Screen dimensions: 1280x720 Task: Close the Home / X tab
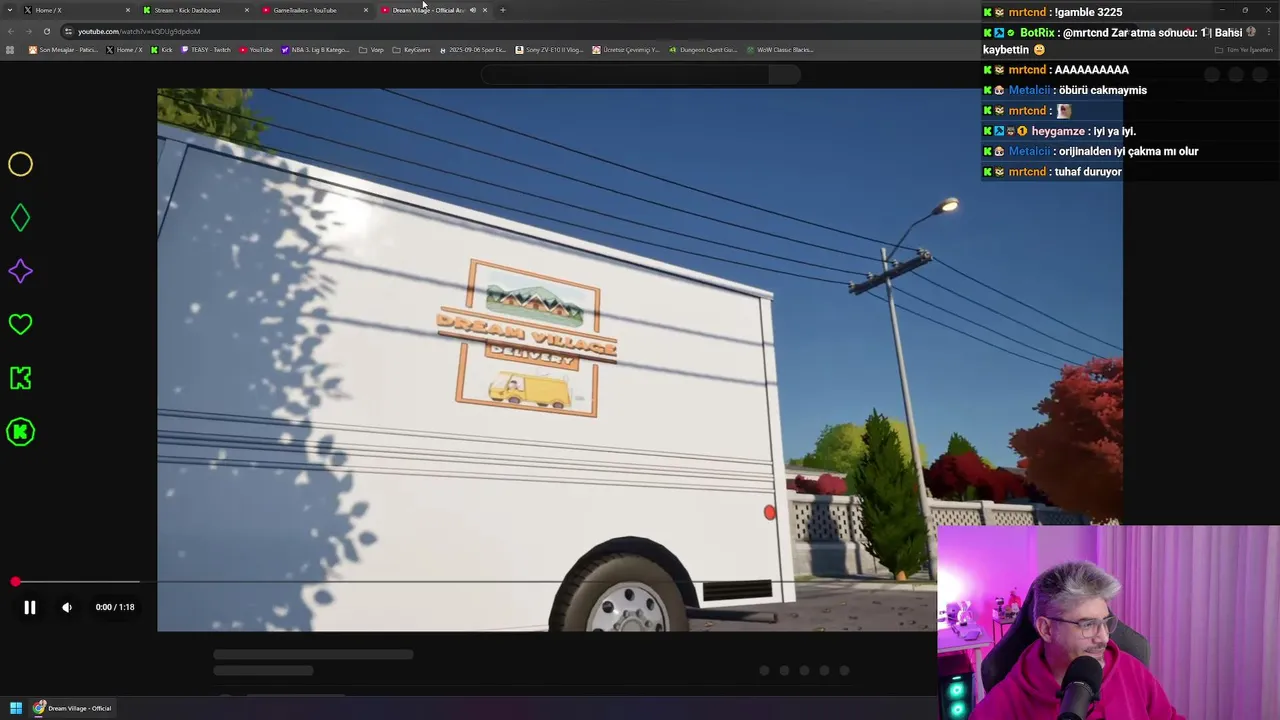[x=128, y=10]
